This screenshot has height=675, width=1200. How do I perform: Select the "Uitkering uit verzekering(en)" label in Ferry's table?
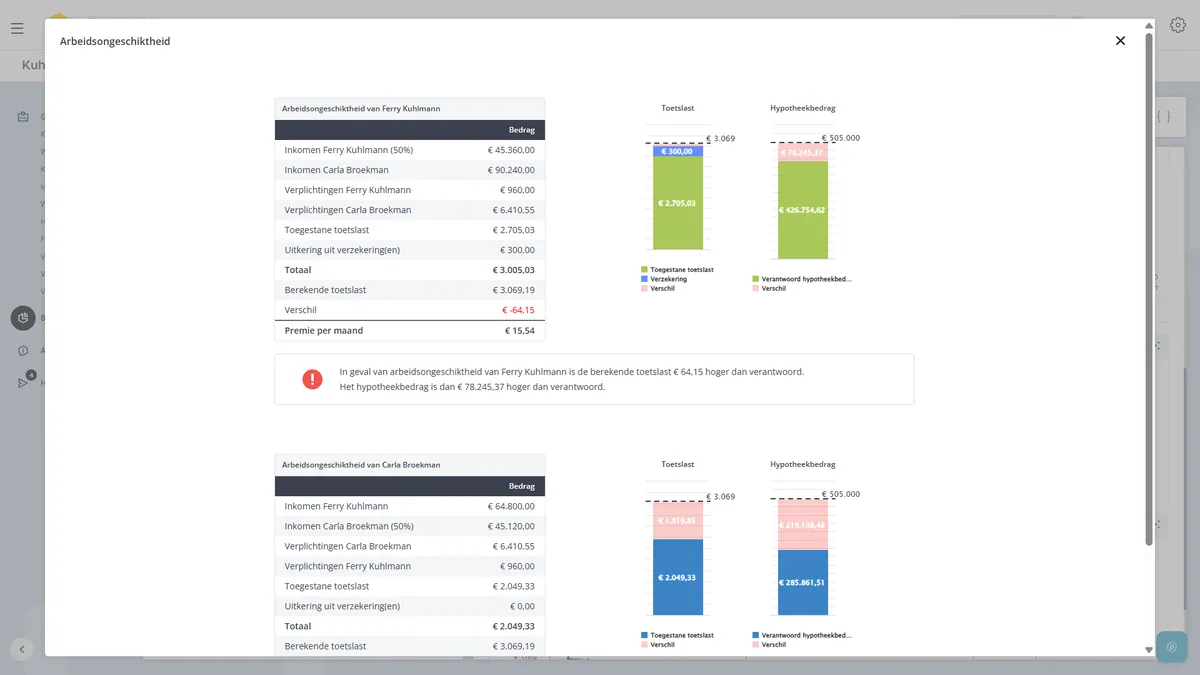(x=342, y=250)
